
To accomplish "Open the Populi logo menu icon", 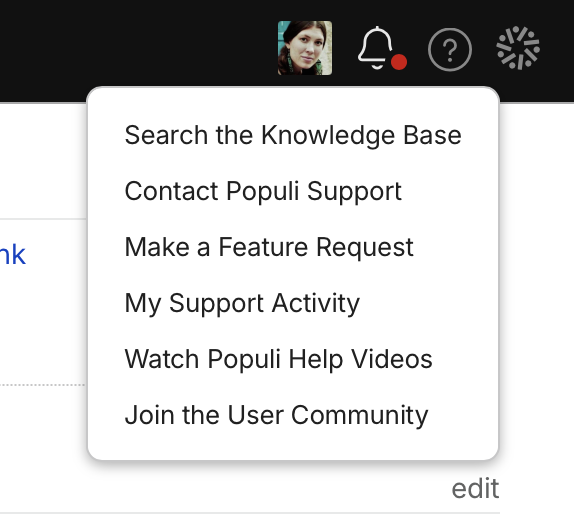I will (x=518, y=48).
